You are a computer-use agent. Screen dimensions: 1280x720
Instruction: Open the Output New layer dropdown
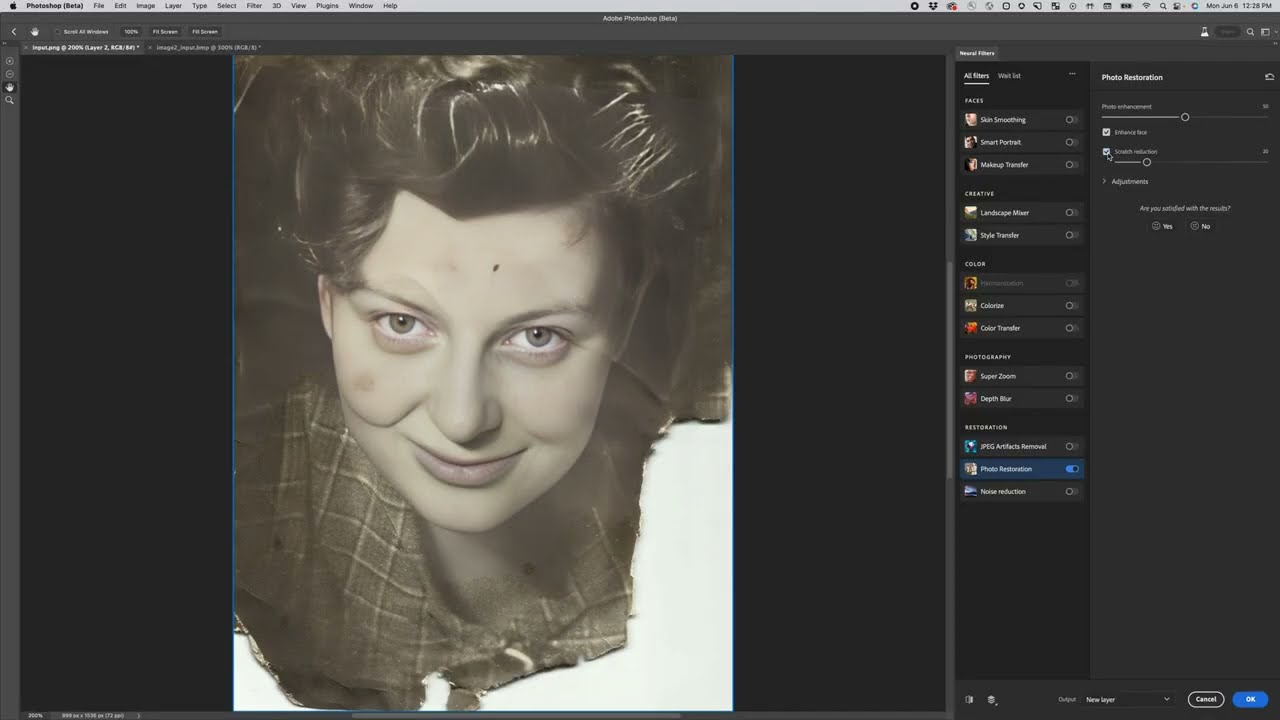tap(1126, 699)
